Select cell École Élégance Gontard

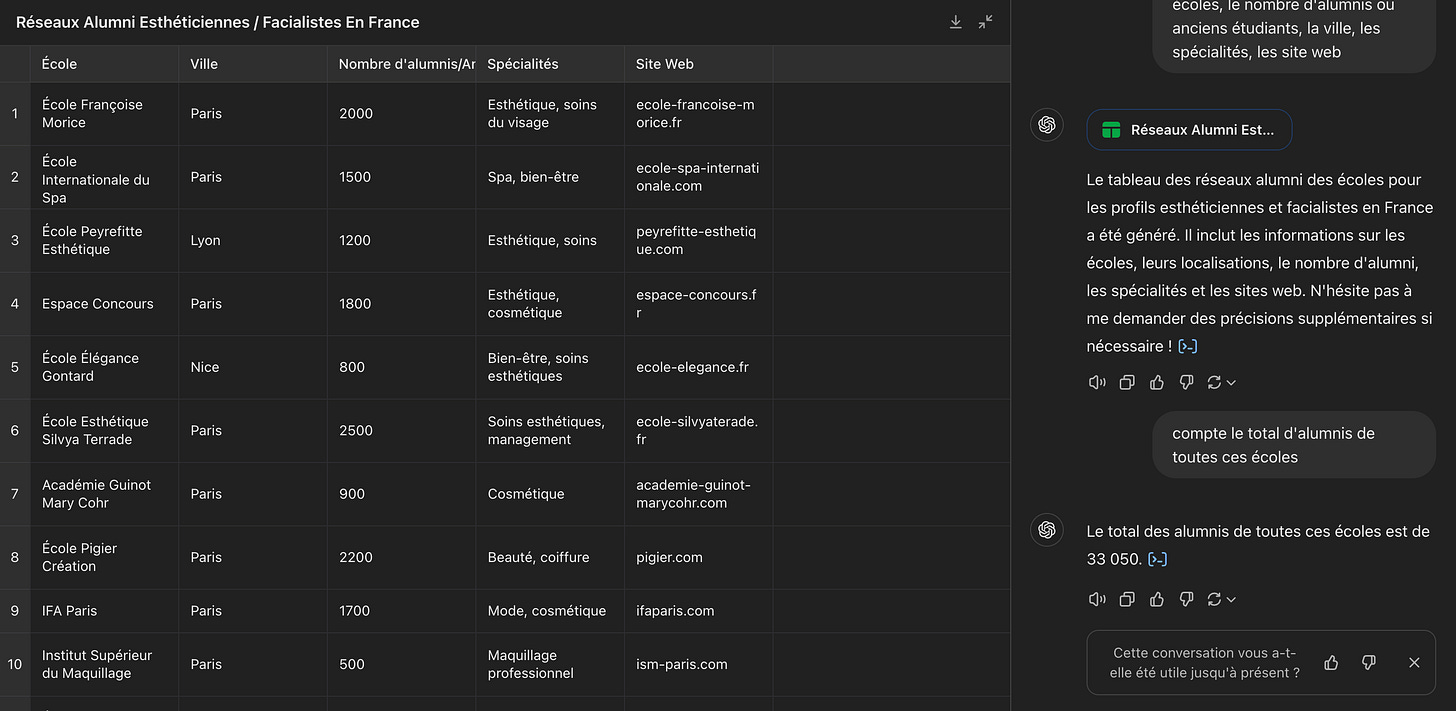click(x=104, y=367)
